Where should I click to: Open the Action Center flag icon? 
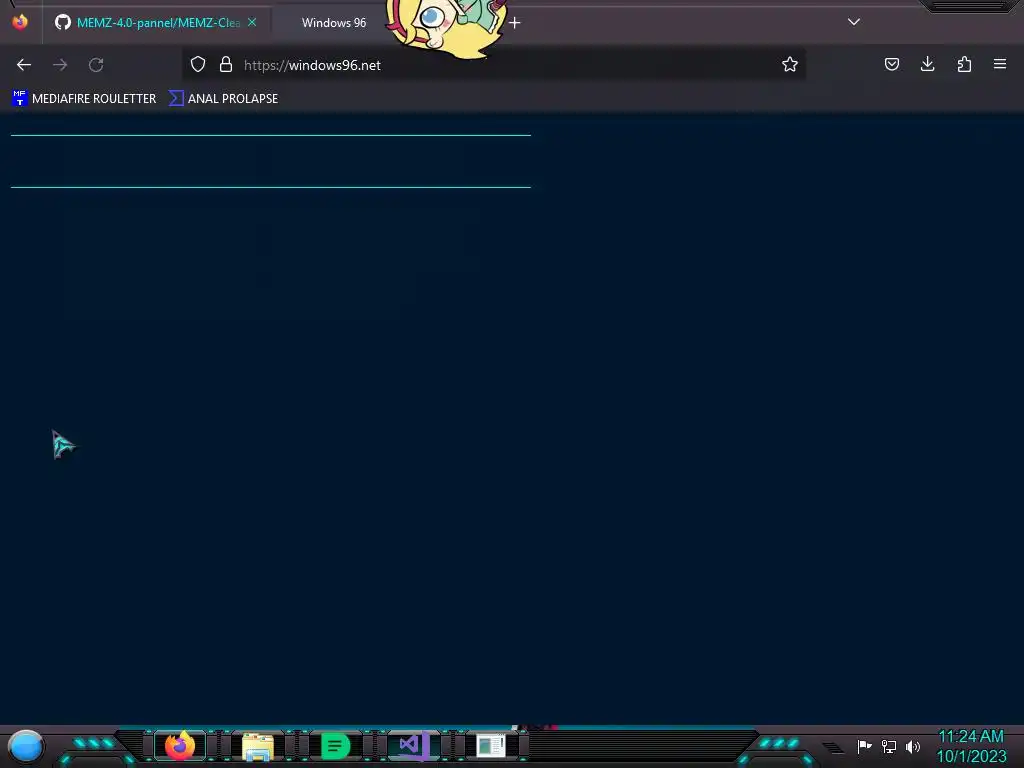coord(864,746)
